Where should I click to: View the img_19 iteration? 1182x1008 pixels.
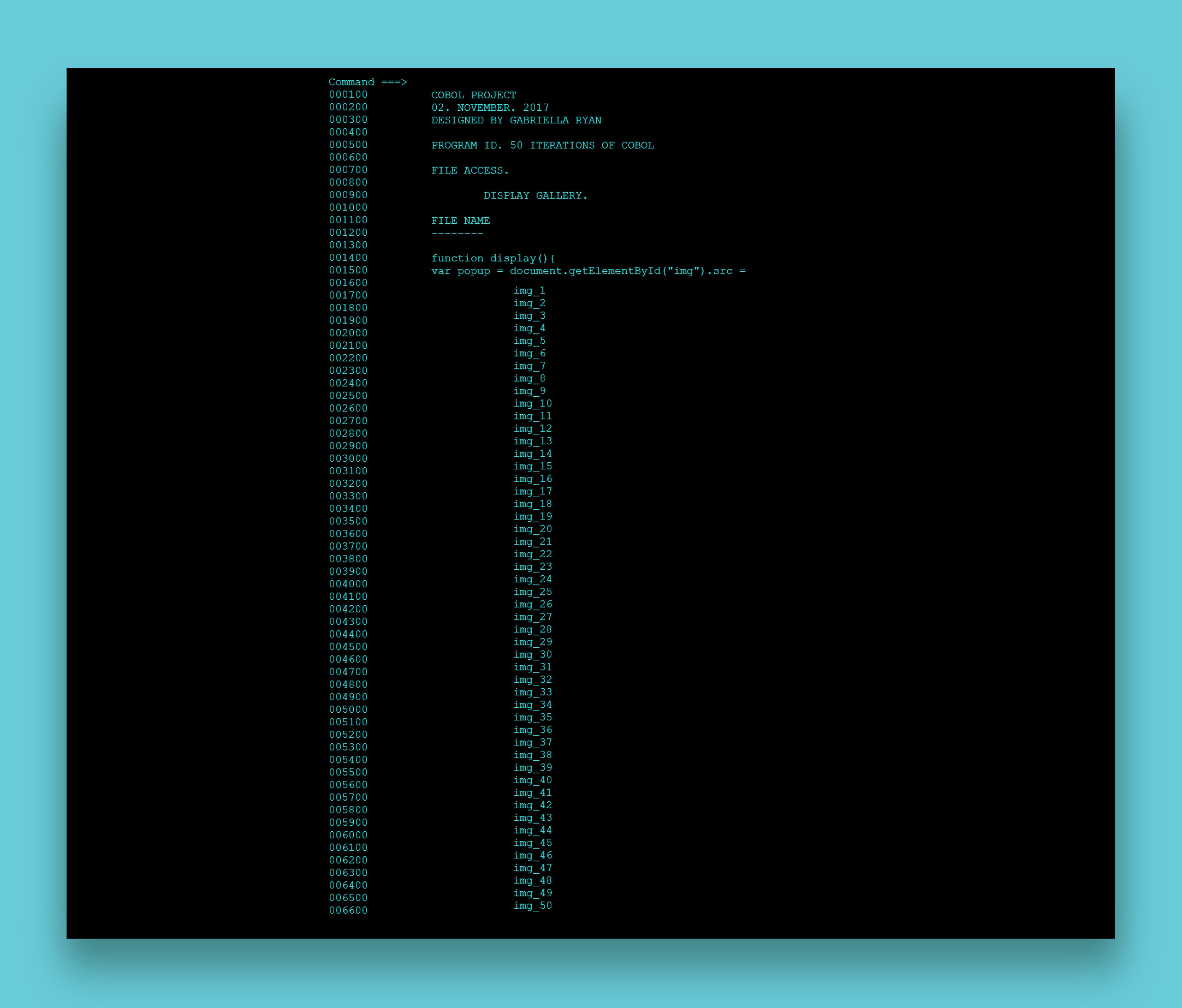click(532, 516)
